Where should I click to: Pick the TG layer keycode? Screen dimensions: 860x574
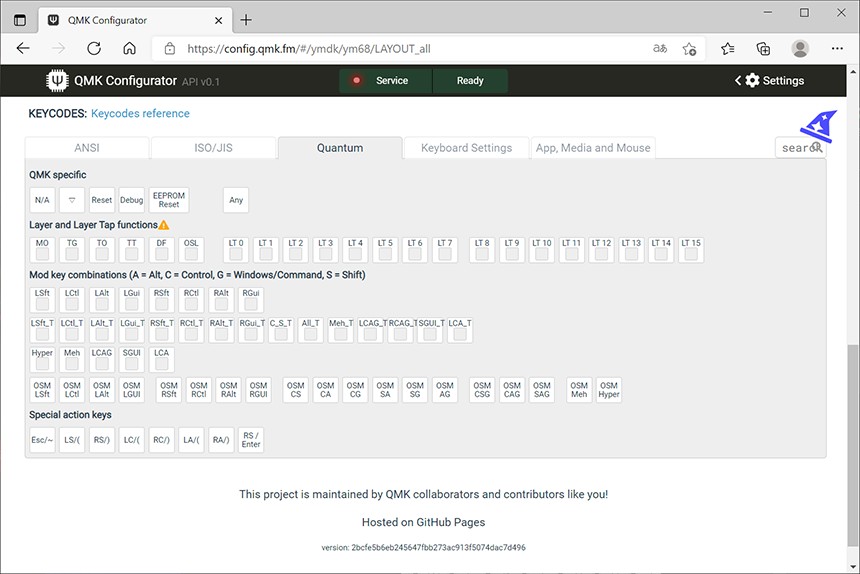(72, 250)
